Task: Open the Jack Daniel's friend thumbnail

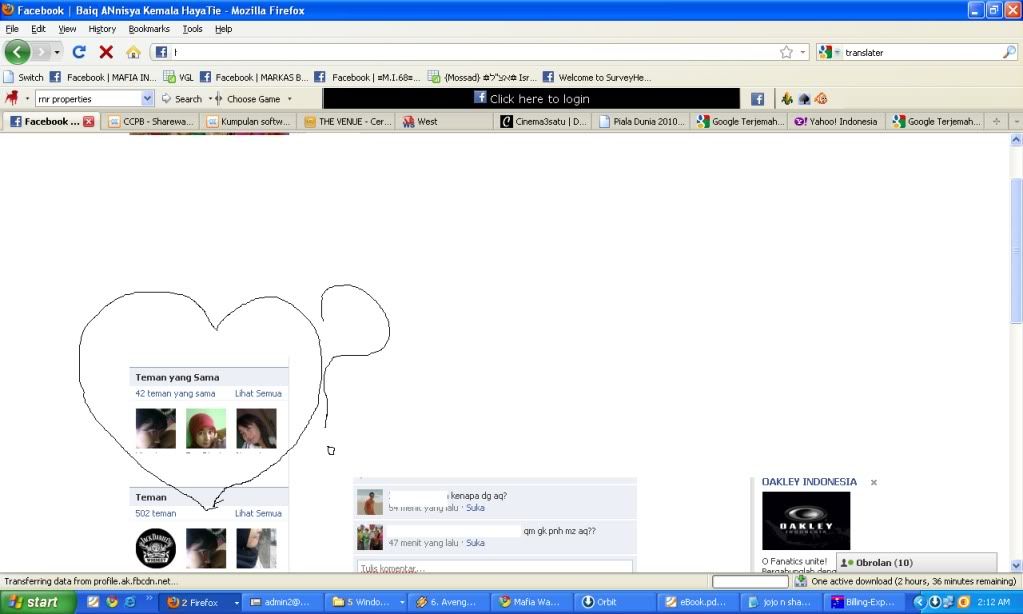Action: 155,548
